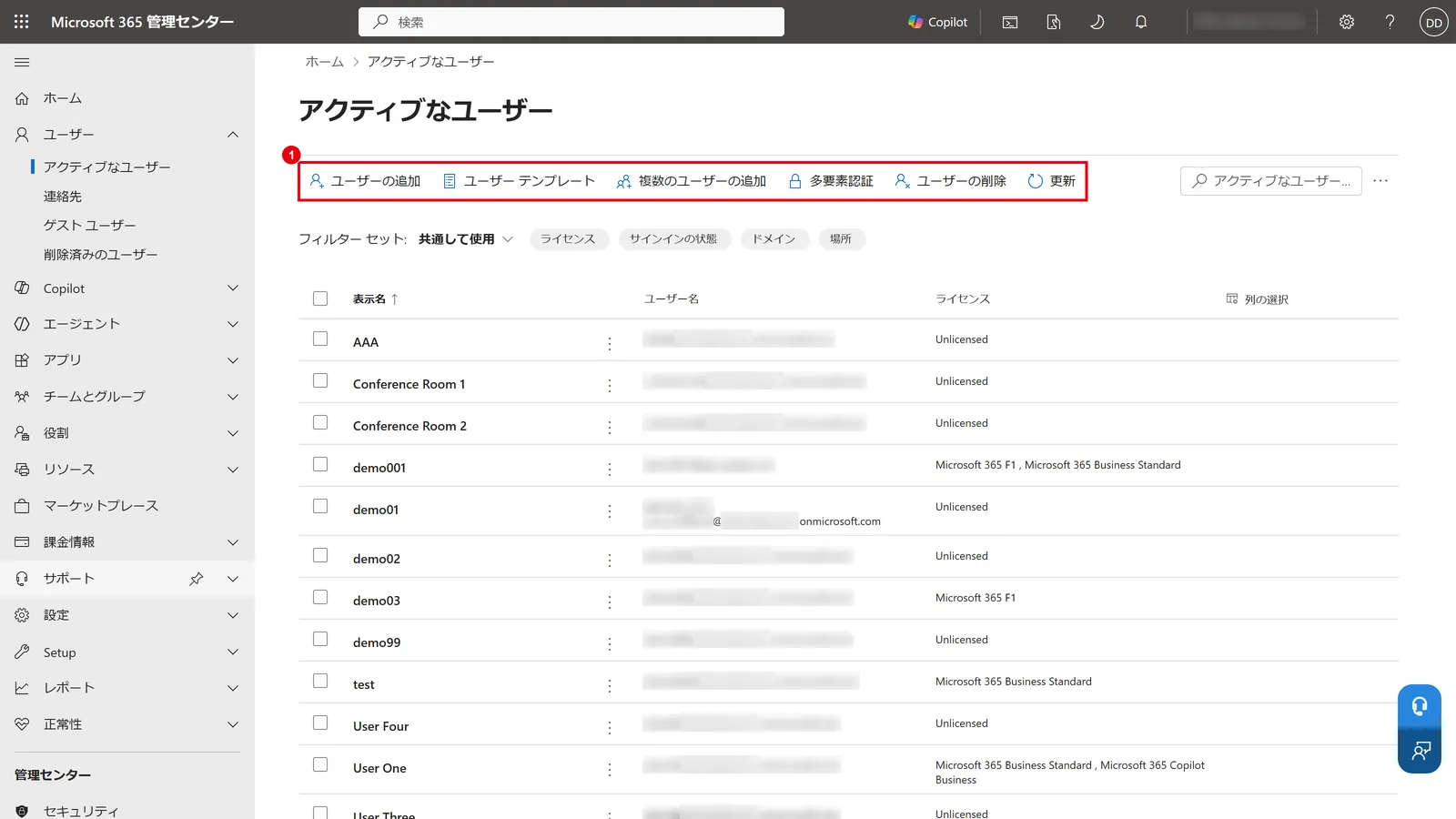
Task: Expand the Copilot navigation section
Action: [233, 288]
